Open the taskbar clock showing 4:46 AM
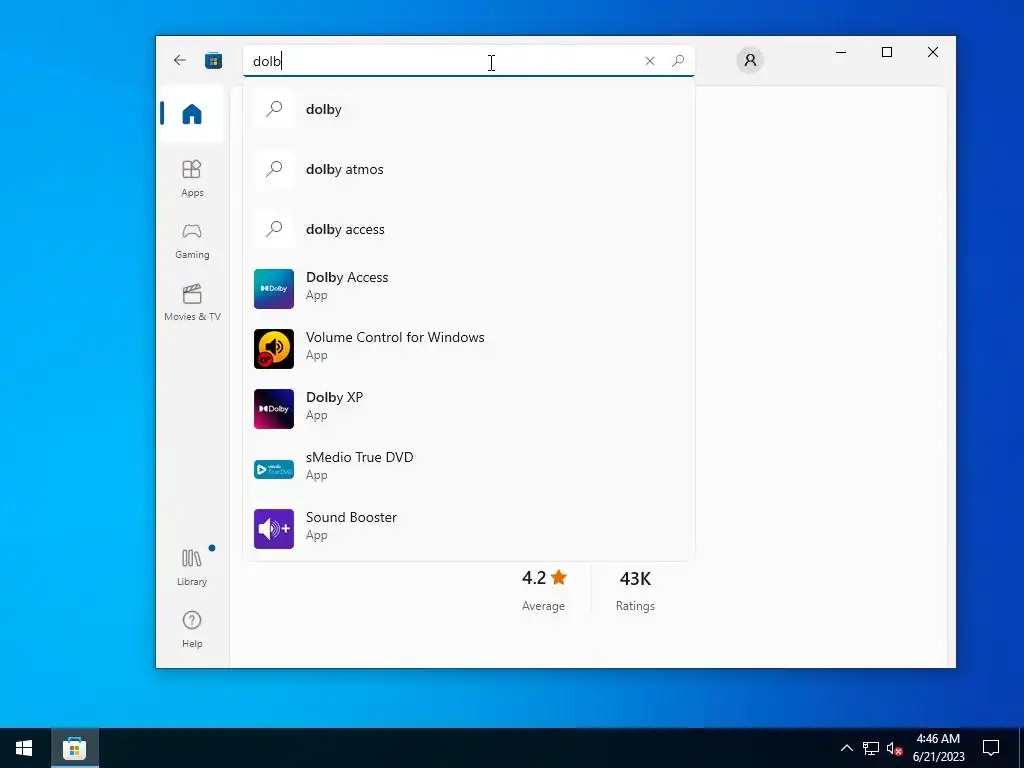The height and width of the screenshot is (768, 1024). point(938,748)
